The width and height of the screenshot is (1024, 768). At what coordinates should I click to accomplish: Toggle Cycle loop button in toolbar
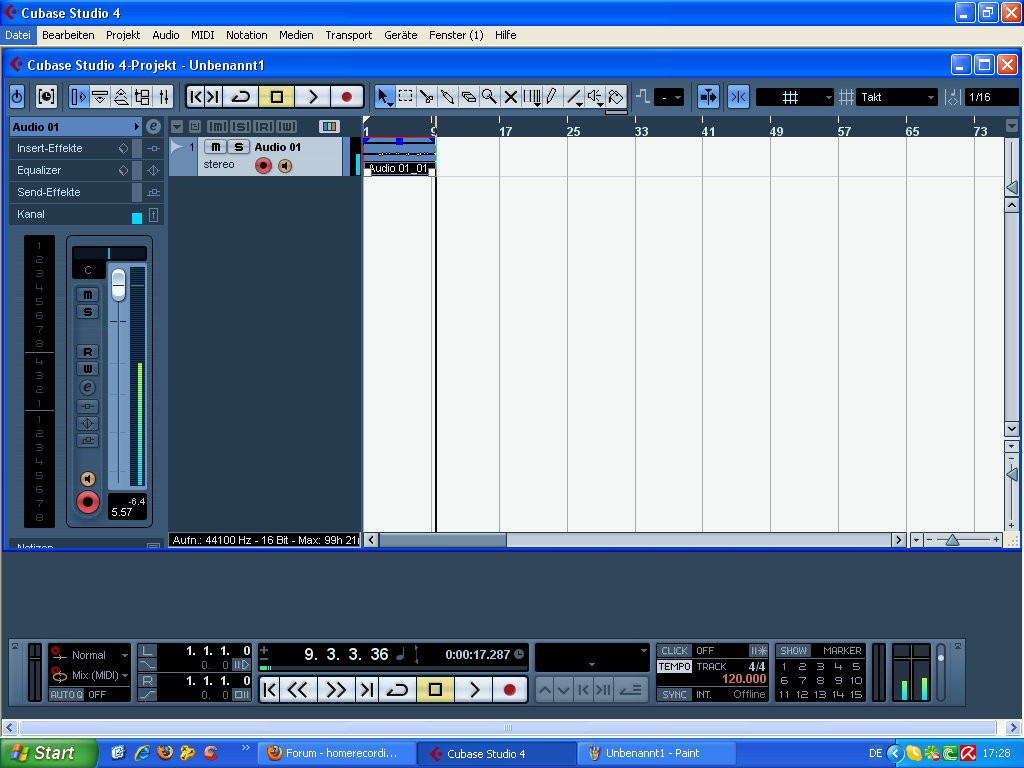(x=241, y=97)
